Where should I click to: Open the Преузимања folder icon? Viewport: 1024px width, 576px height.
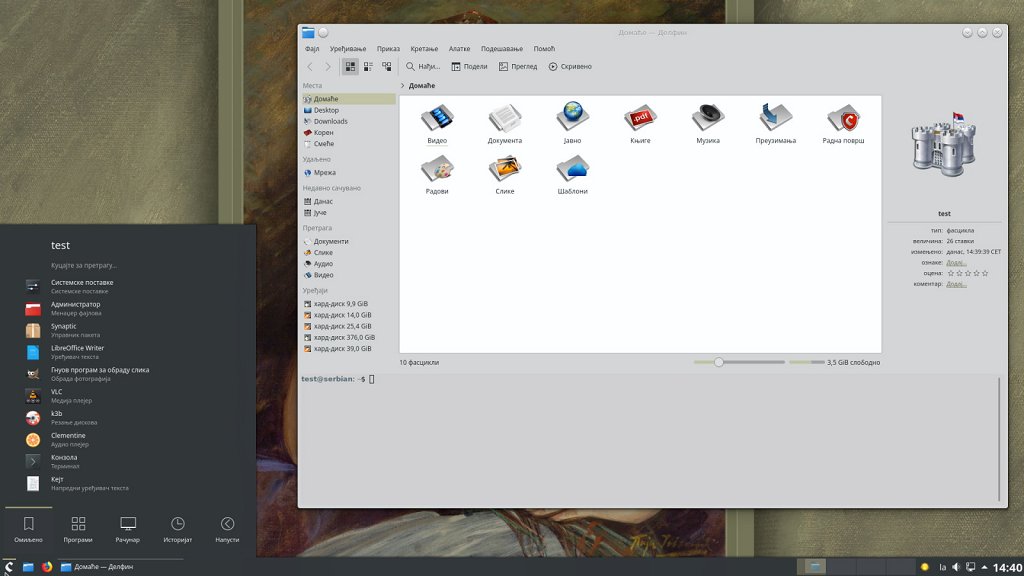(x=775, y=119)
